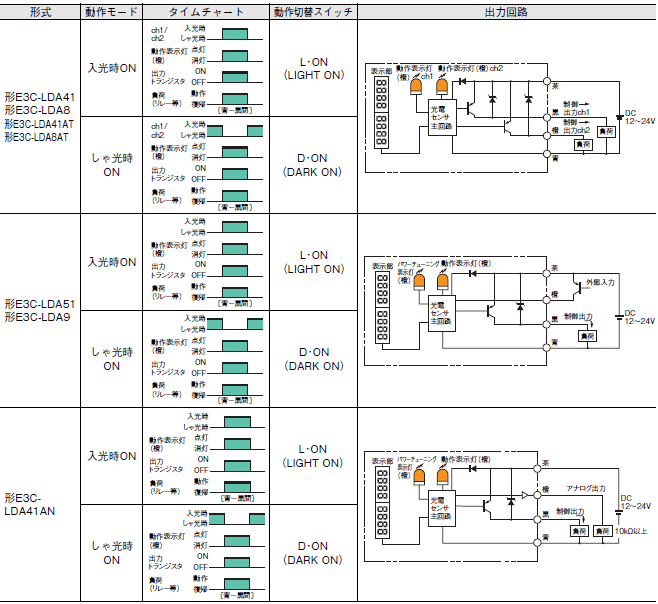Screen dimensions: 658x604
Task: Click L·ON (LIGHT ON) in the E3C-LDA41 section
Action: click(x=314, y=68)
